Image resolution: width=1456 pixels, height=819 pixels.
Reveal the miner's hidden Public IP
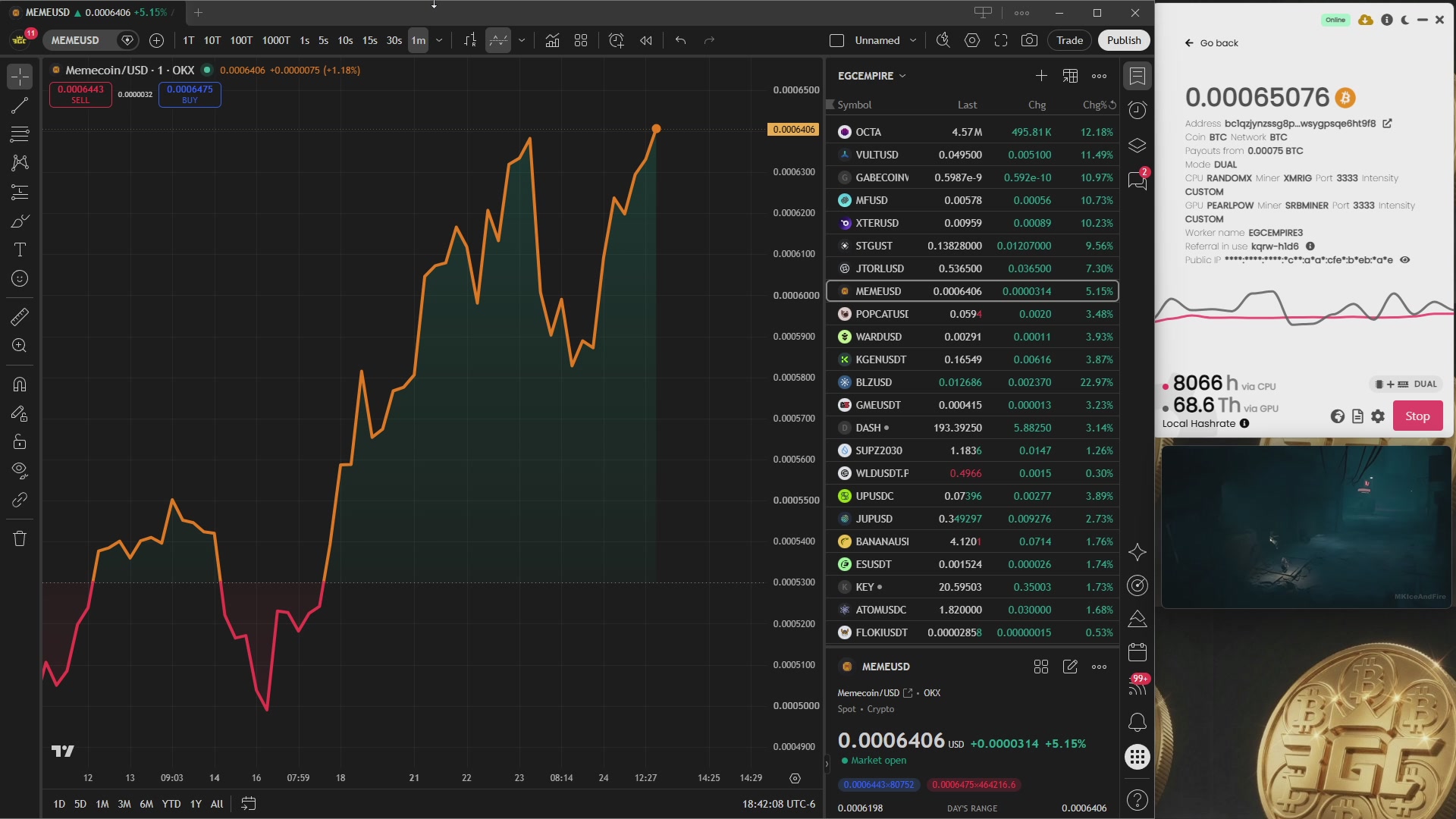[x=1404, y=260]
